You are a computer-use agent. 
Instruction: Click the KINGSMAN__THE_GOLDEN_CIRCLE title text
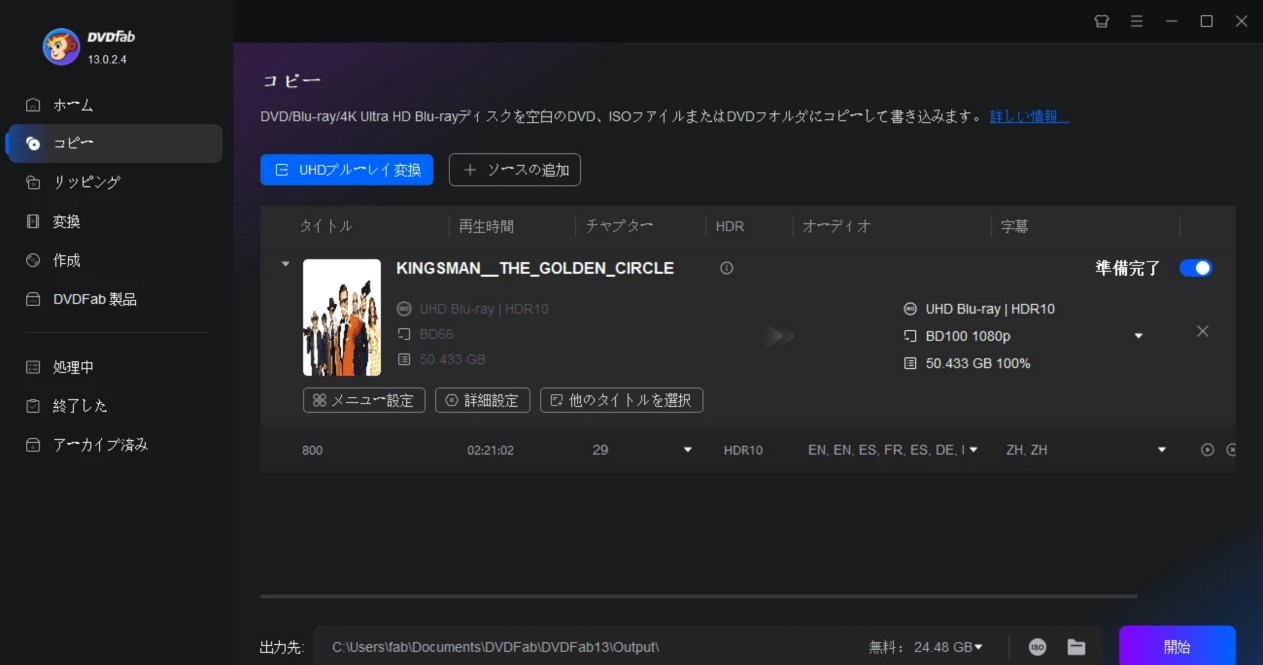pos(535,268)
